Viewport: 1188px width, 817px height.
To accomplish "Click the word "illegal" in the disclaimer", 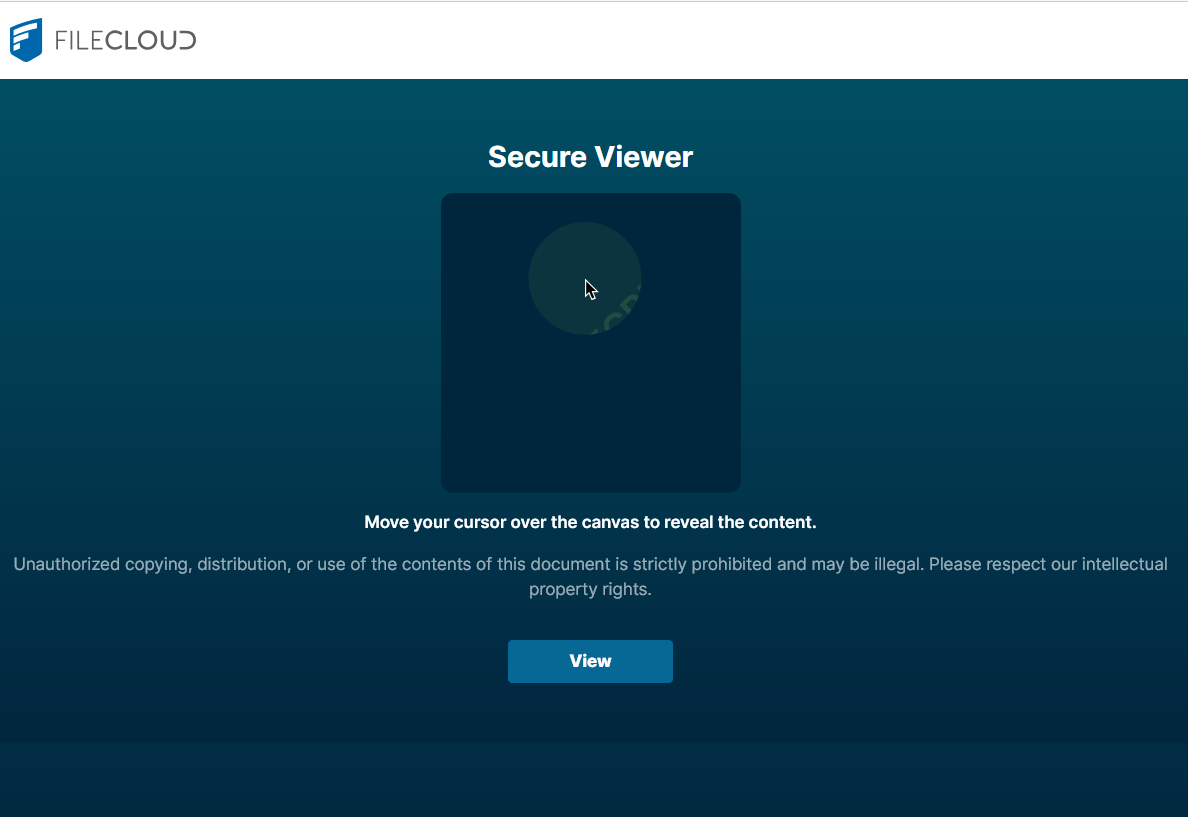I will 895,564.
